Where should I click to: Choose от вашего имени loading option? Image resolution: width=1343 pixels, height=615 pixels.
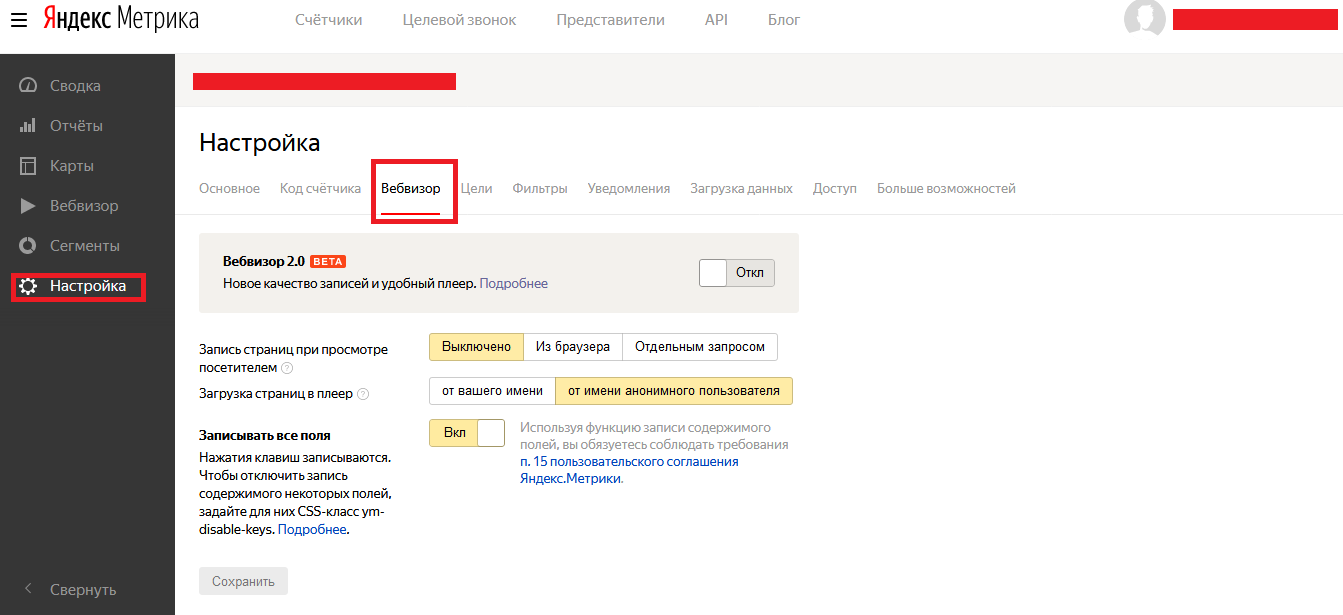(x=492, y=391)
